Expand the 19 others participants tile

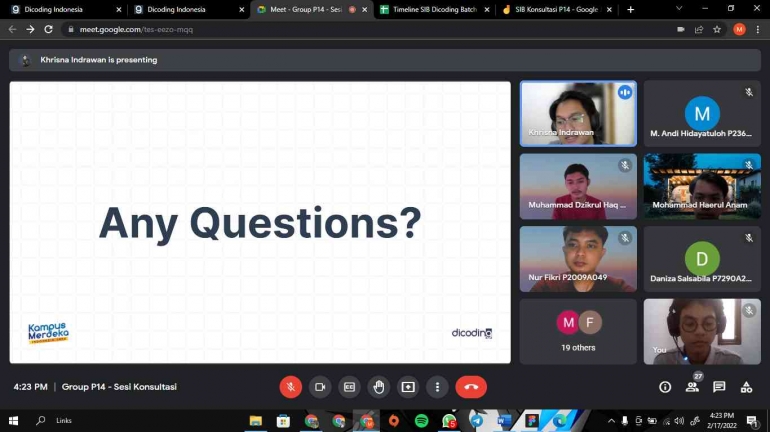point(577,331)
